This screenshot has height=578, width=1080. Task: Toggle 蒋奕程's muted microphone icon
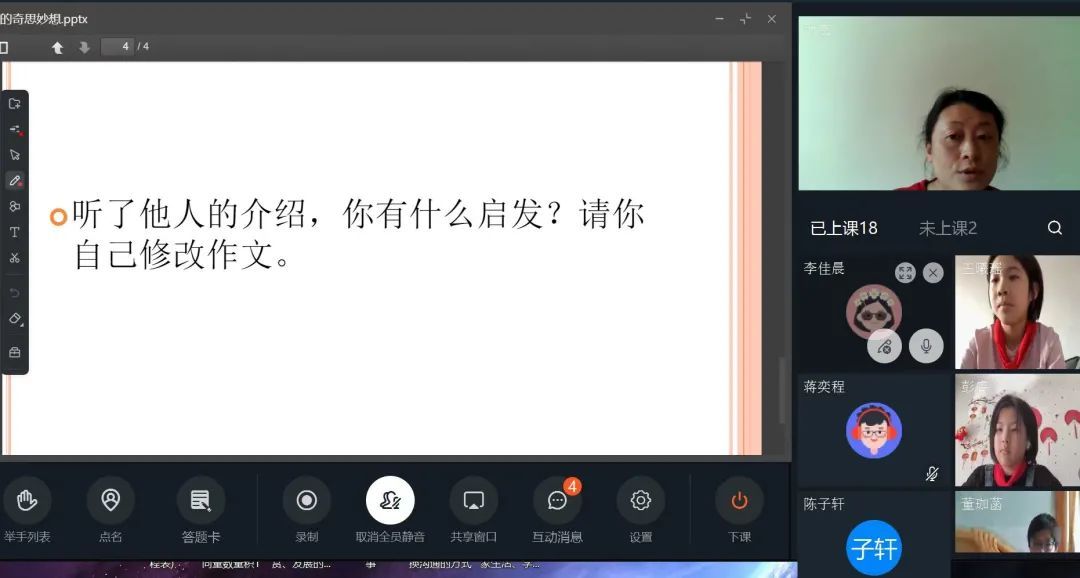coord(932,474)
